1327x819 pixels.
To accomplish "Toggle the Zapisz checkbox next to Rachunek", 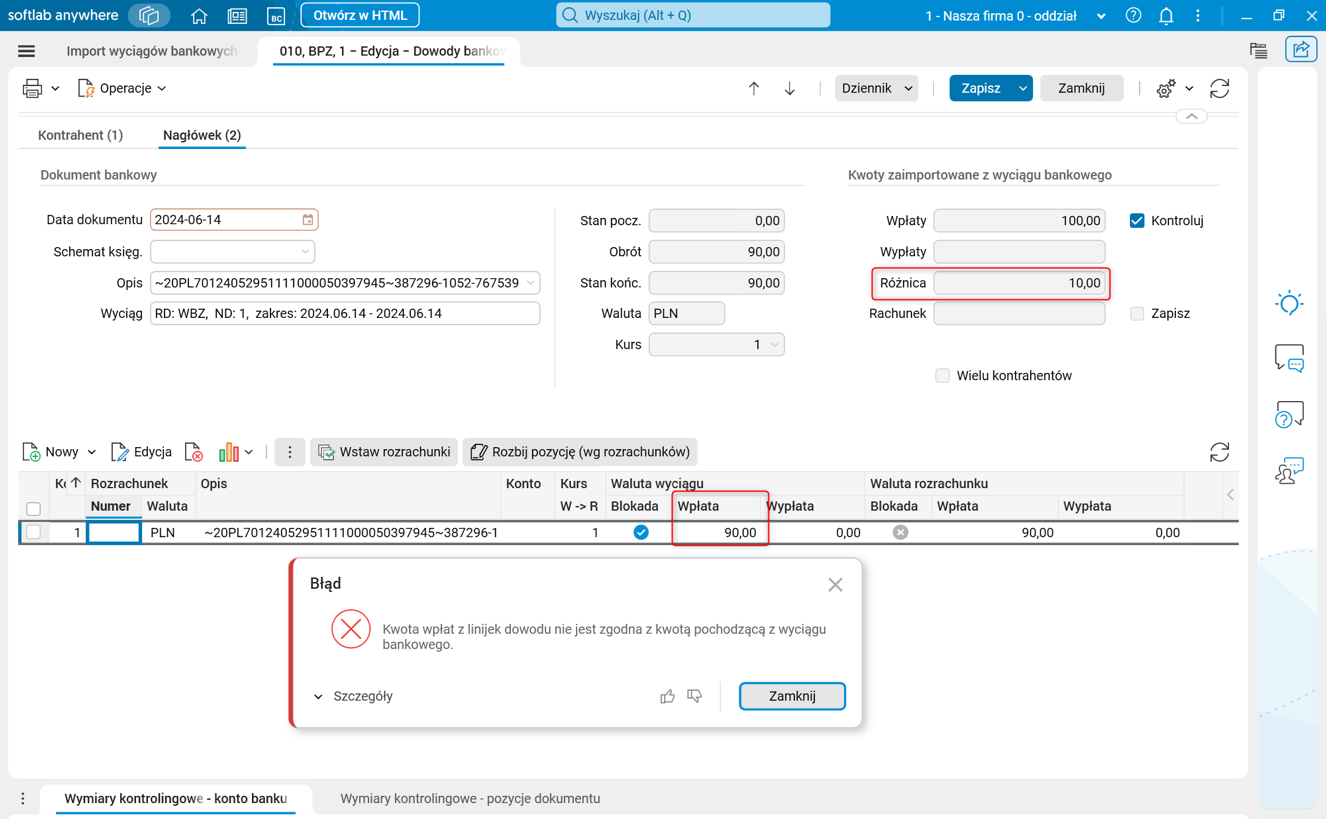I will pos(1137,314).
